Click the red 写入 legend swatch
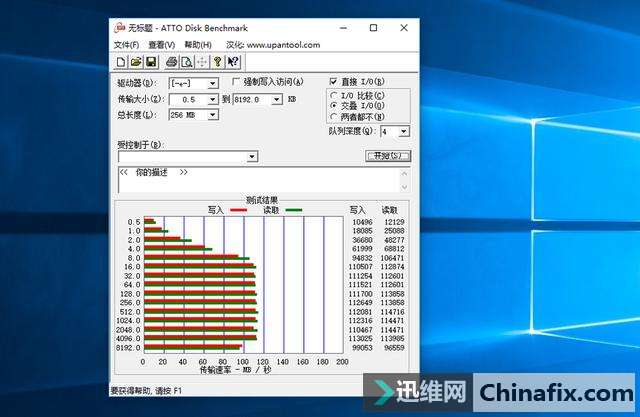 pyautogui.click(x=239, y=210)
